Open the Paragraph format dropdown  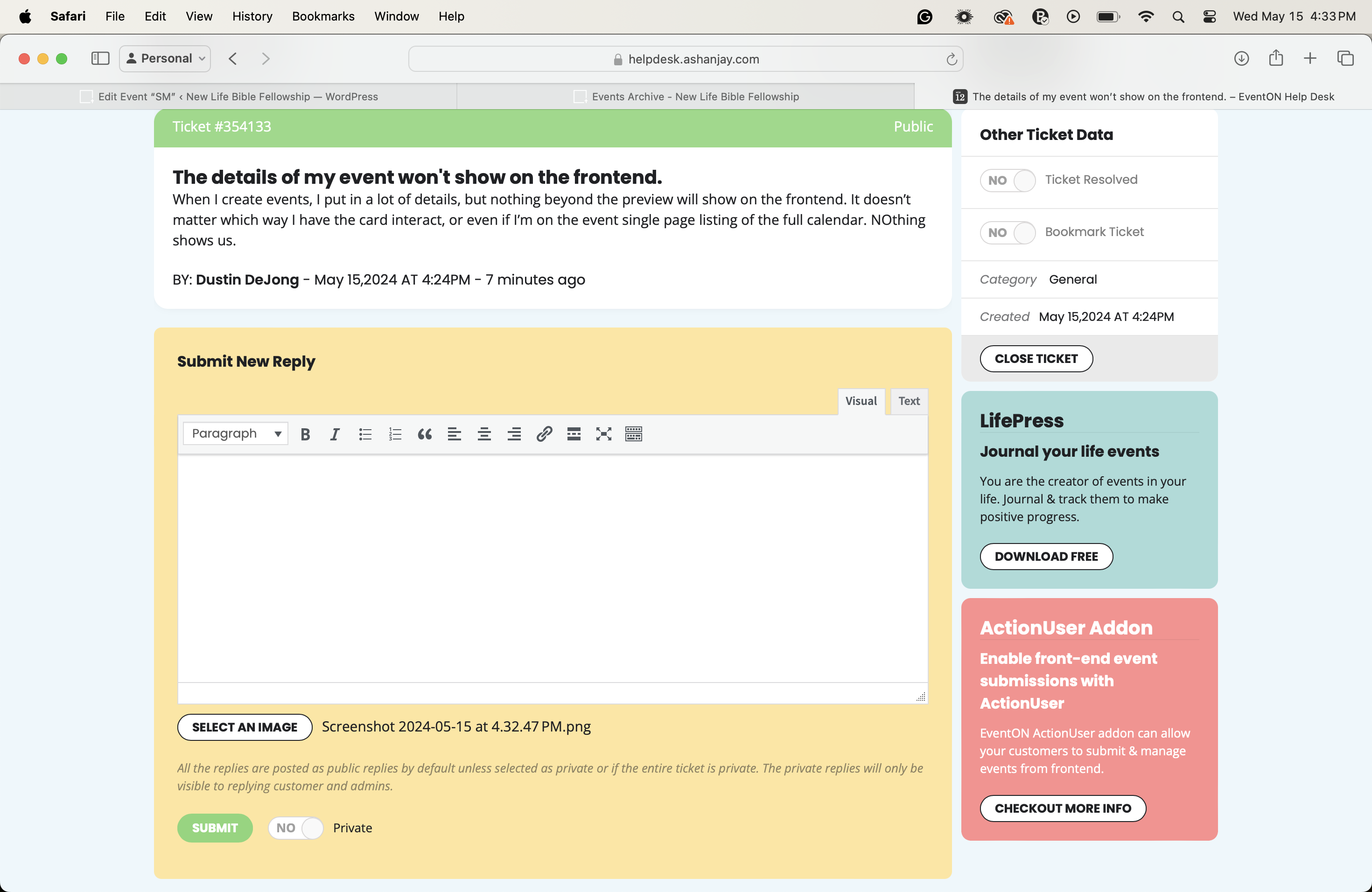(235, 433)
